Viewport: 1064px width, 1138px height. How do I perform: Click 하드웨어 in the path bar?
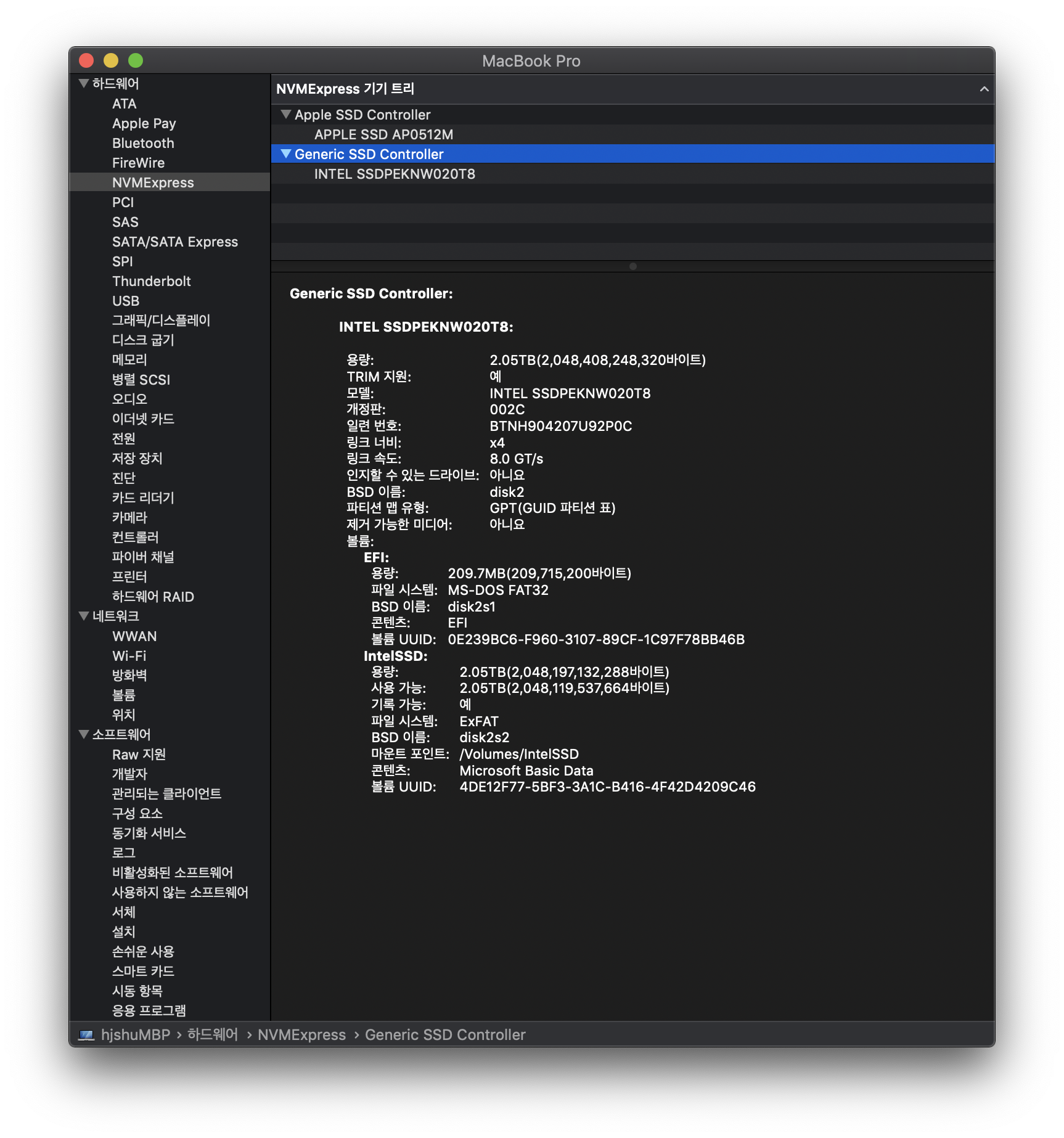(213, 1035)
